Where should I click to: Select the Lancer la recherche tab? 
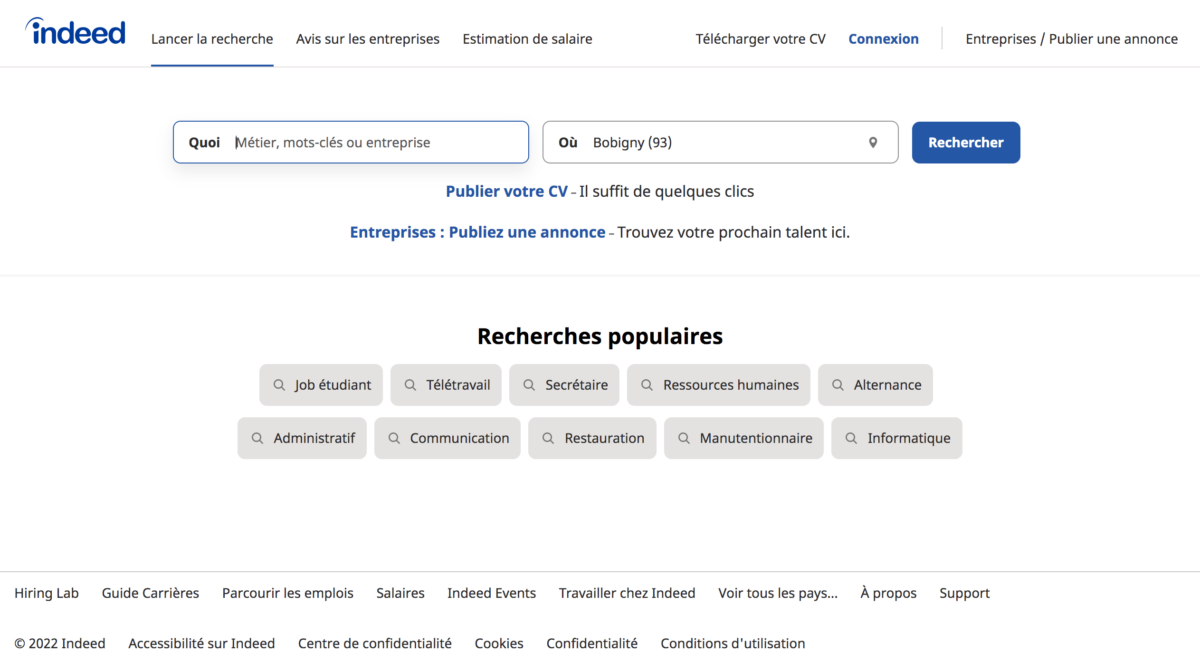212,39
